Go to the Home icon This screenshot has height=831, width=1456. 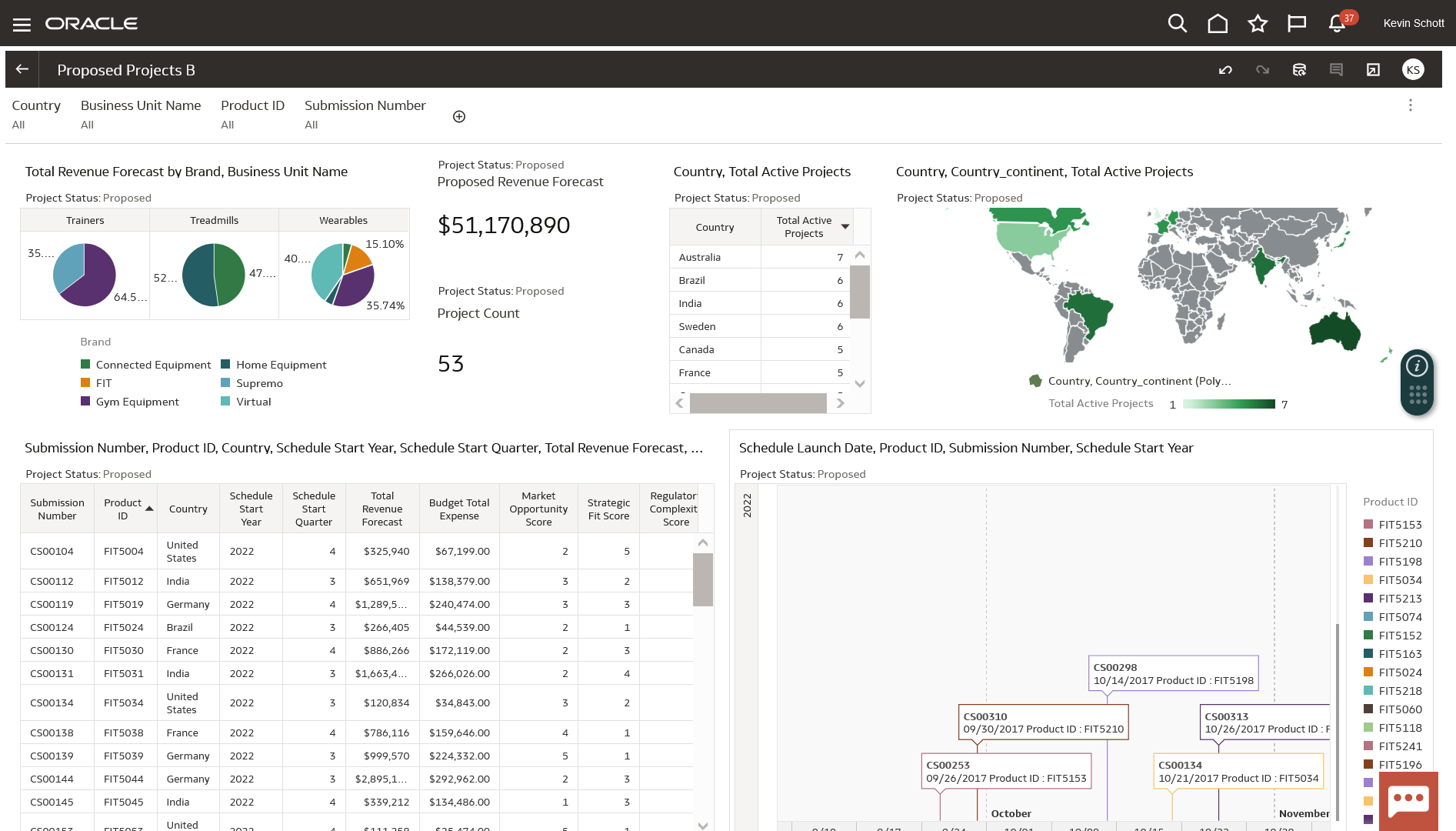point(1218,24)
